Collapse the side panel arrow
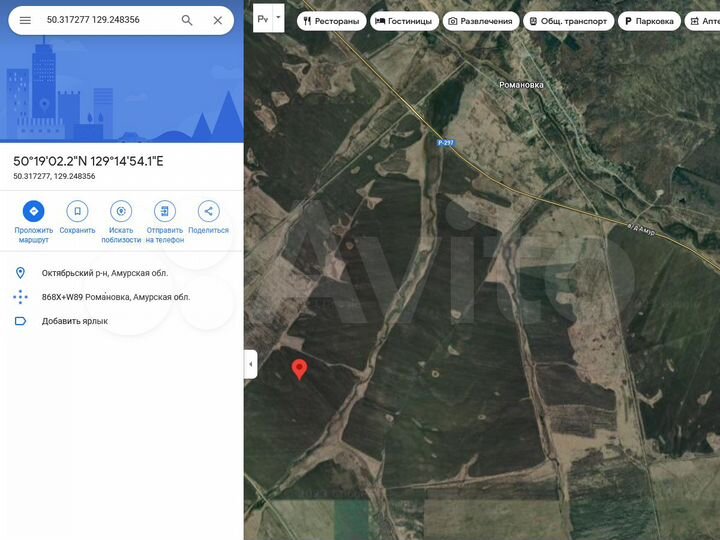The image size is (720, 540). pos(250,365)
